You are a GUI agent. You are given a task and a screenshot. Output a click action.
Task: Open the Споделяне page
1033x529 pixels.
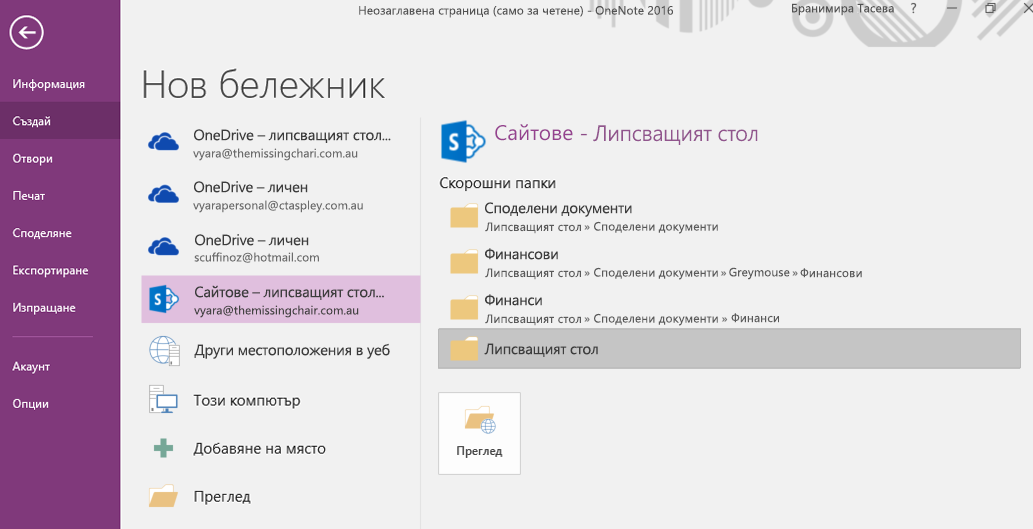pos(42,233)
